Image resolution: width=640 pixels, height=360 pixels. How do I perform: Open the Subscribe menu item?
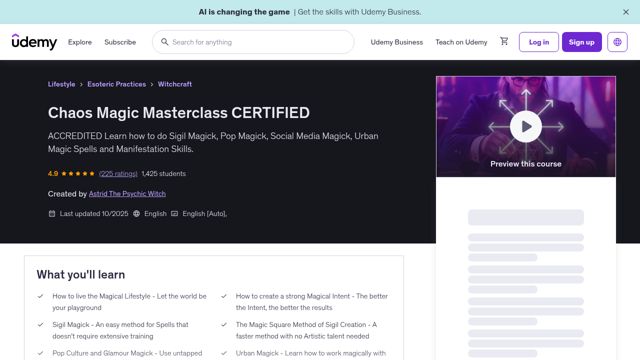coord(120,42)
